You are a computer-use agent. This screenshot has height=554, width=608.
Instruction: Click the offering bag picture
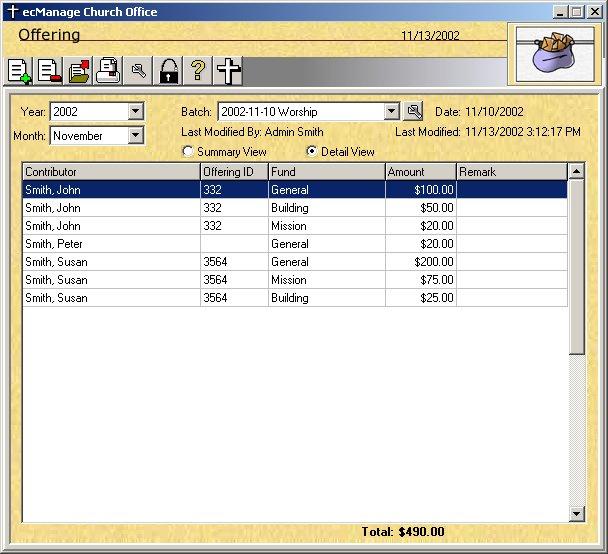coord(554,54)
